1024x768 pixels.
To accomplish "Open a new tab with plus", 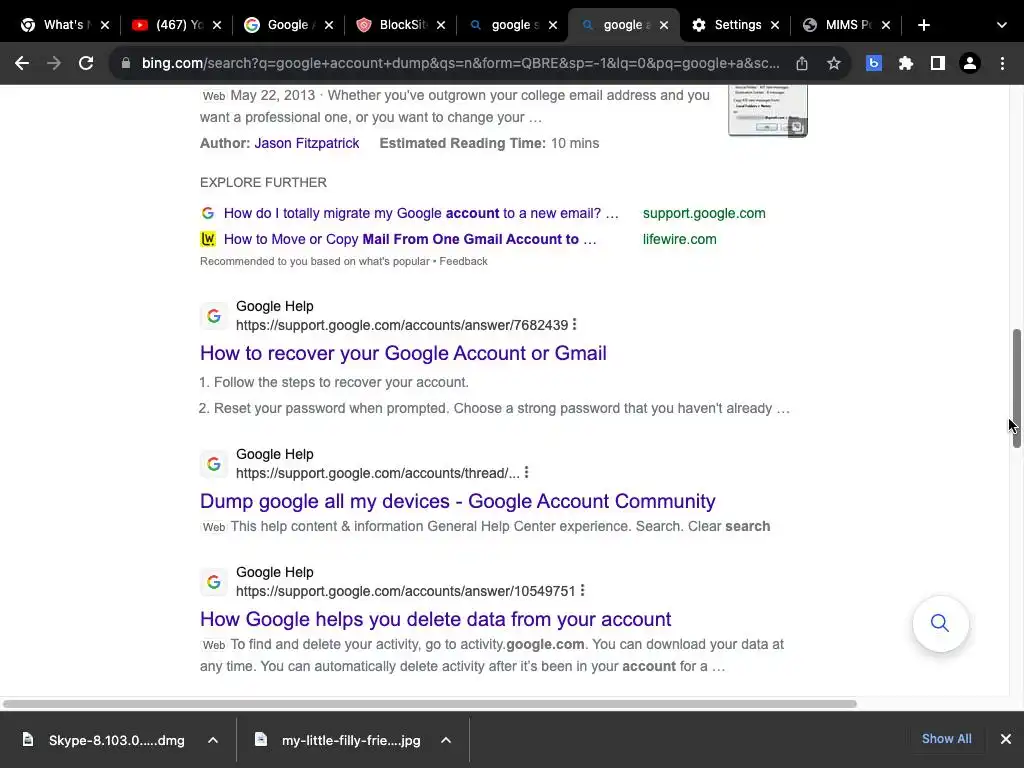I will click(x=923, y=25).
